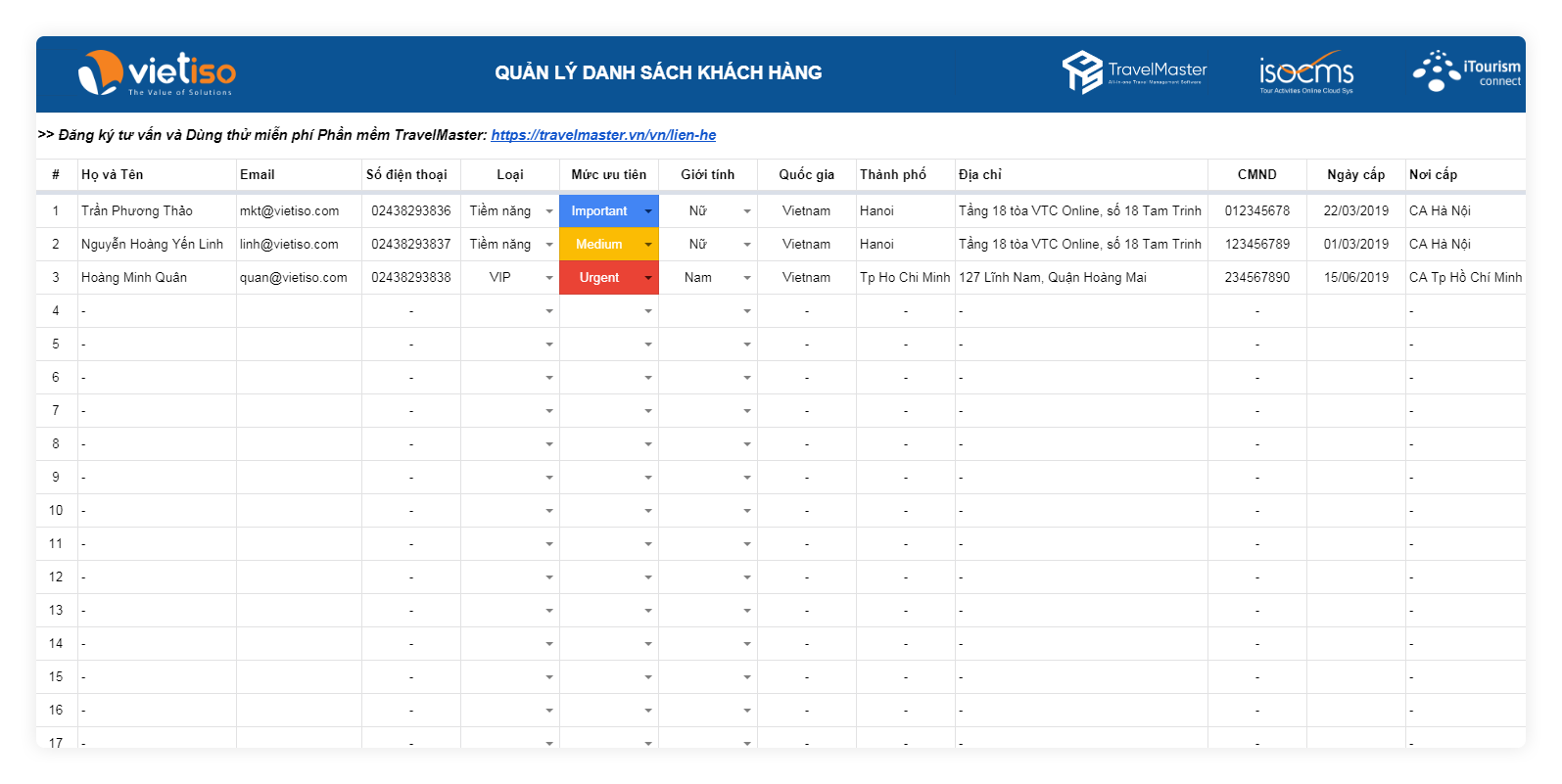Select CMND cell 012345678

coord(1257,211)
